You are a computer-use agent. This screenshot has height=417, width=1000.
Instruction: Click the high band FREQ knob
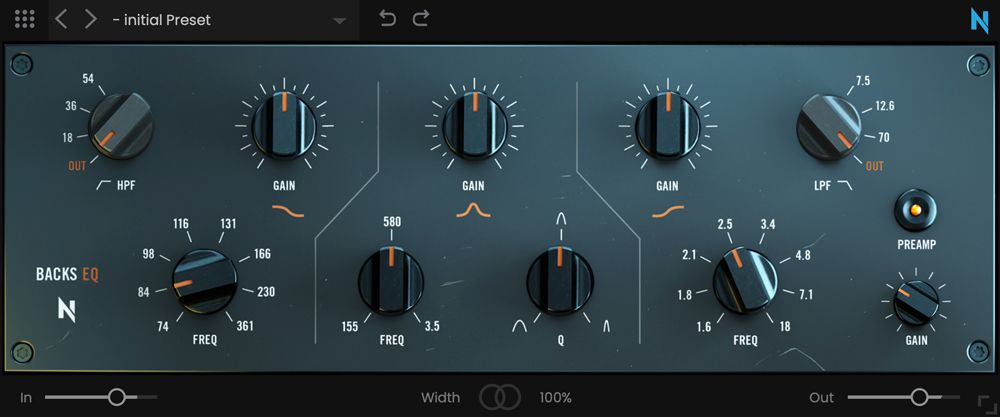(x=745, y=281)
